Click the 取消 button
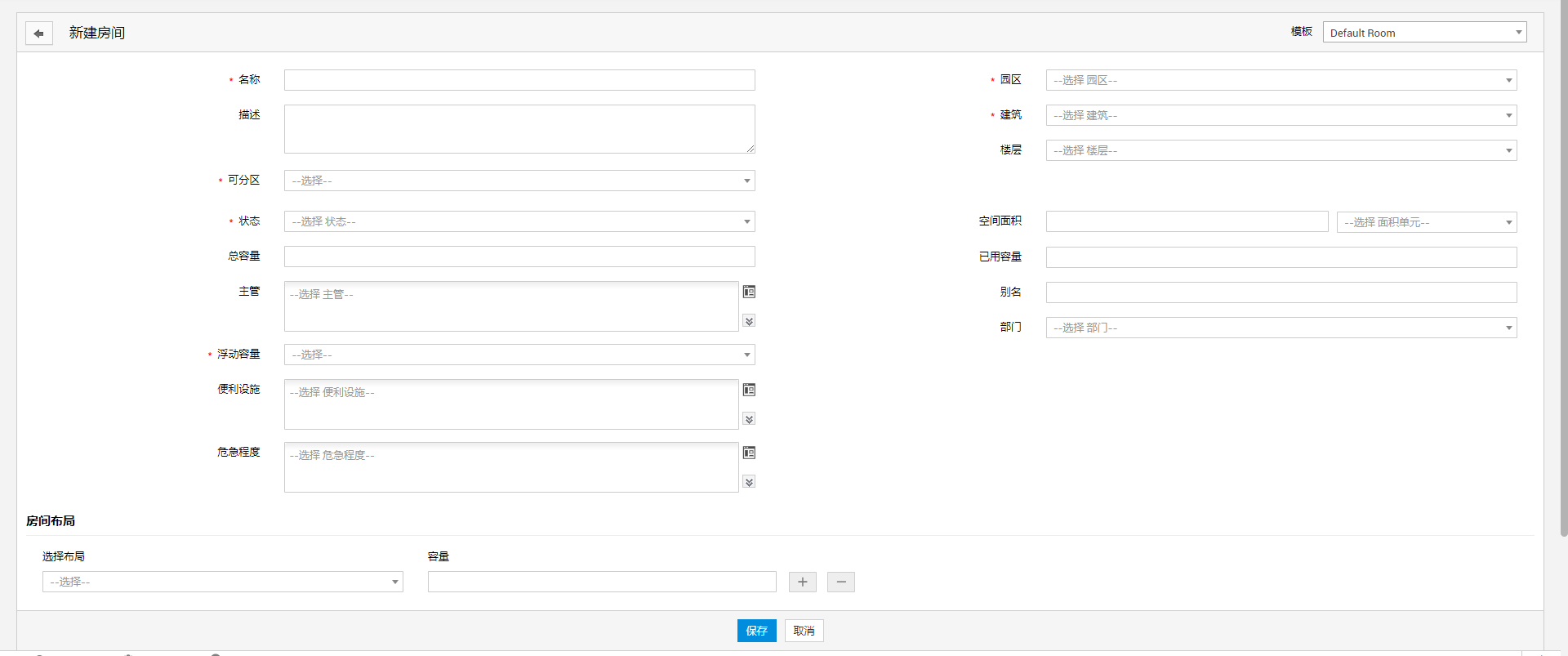Viewport: 1568px width, 656px height. tap(804, 631)
